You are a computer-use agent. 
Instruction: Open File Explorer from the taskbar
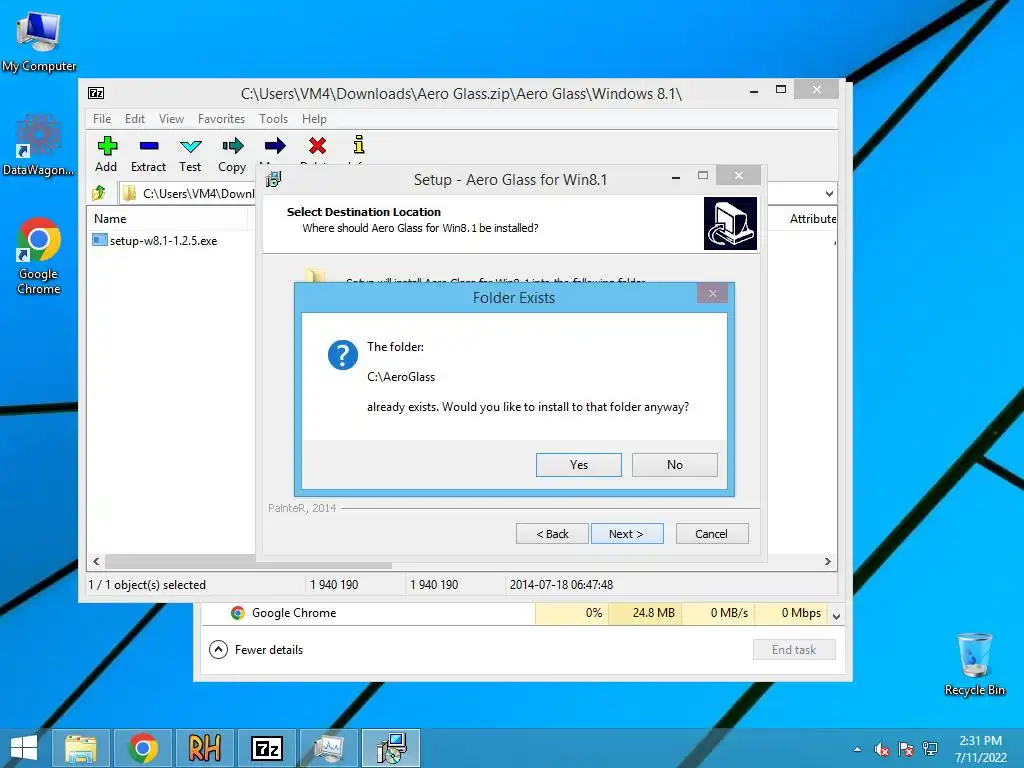click(x=80, y=748)
